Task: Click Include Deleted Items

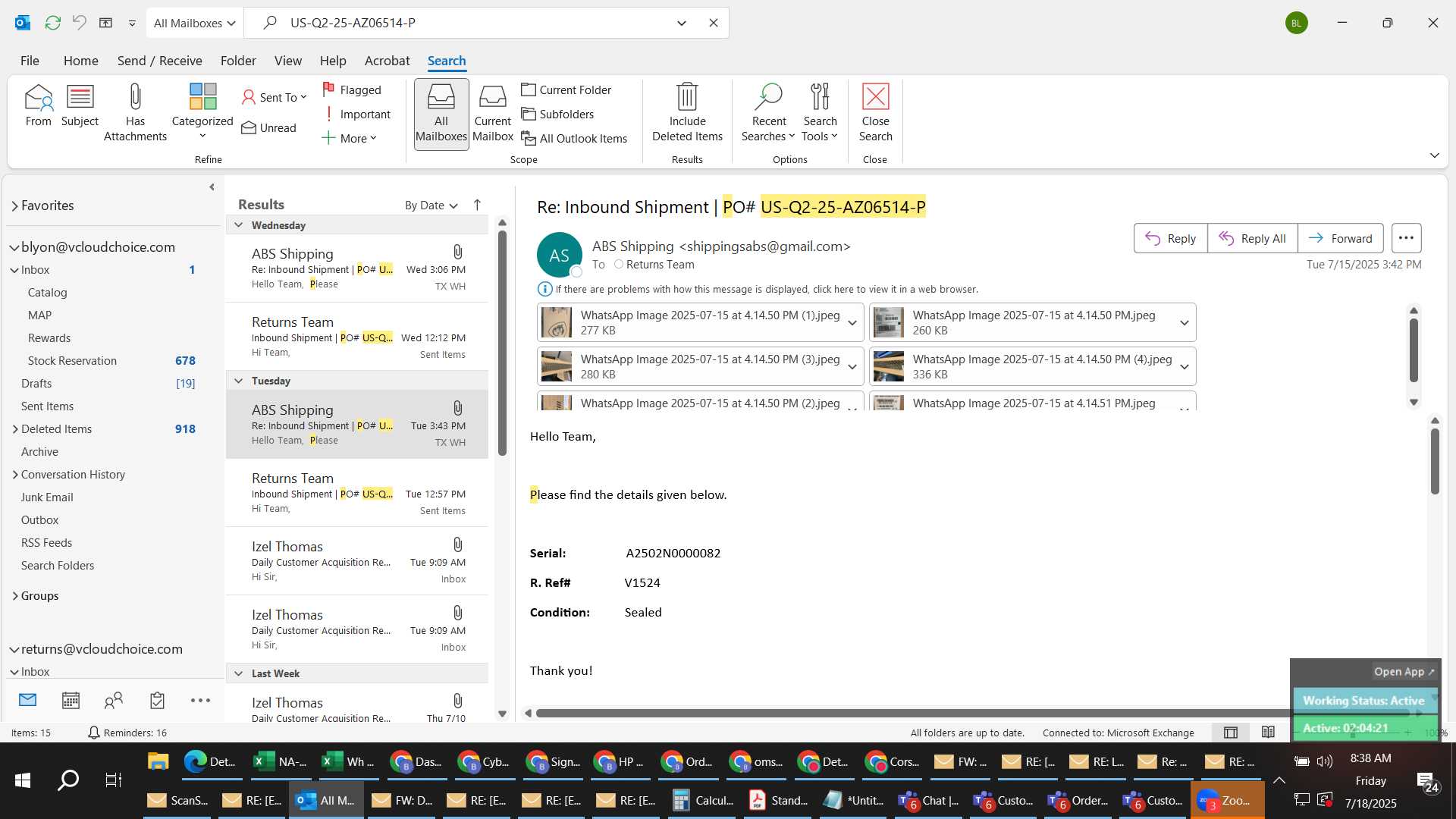Action: tap(687, 112)
